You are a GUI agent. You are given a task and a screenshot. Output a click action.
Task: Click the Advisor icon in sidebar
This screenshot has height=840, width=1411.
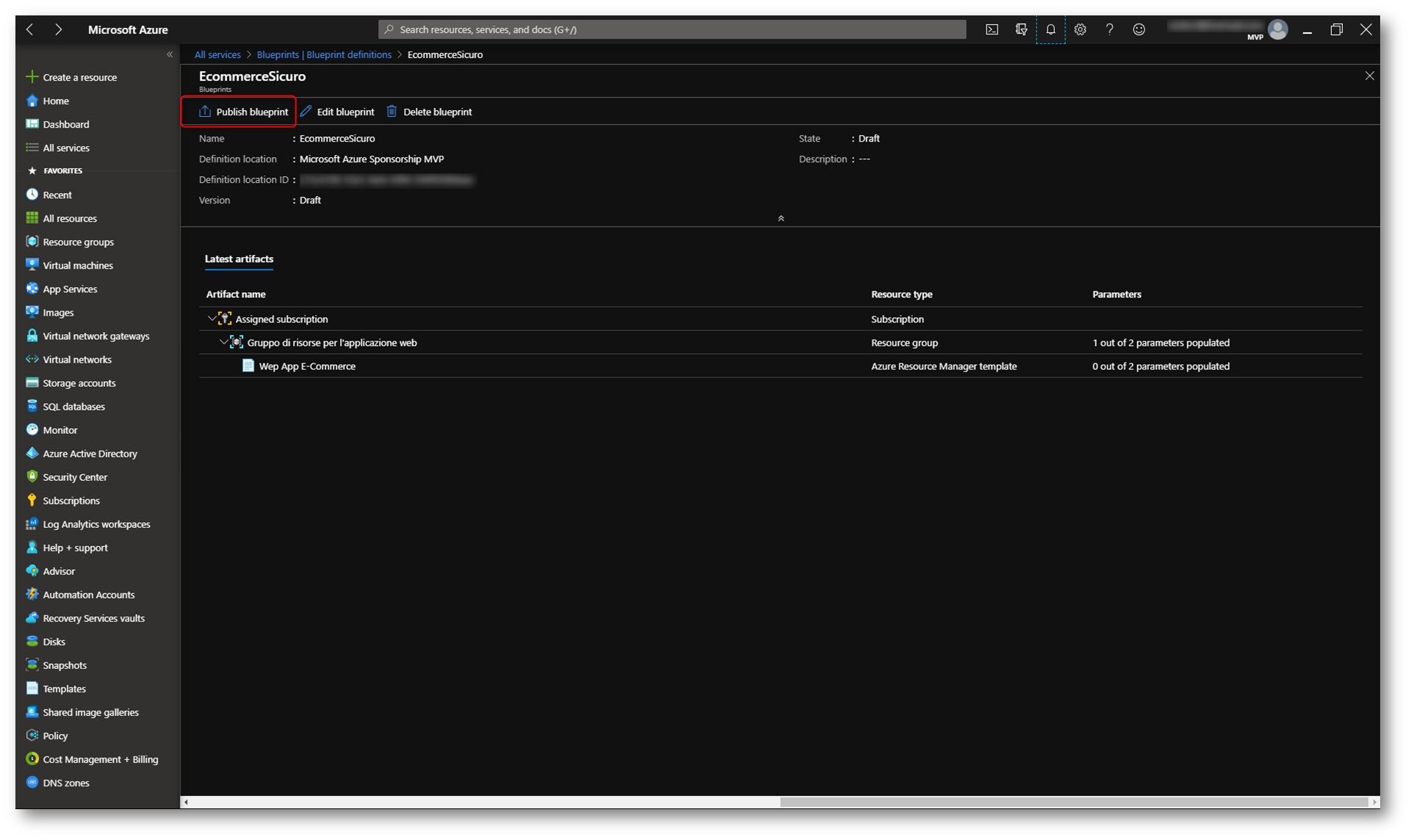pyautogui.click(x=32, y=571)
